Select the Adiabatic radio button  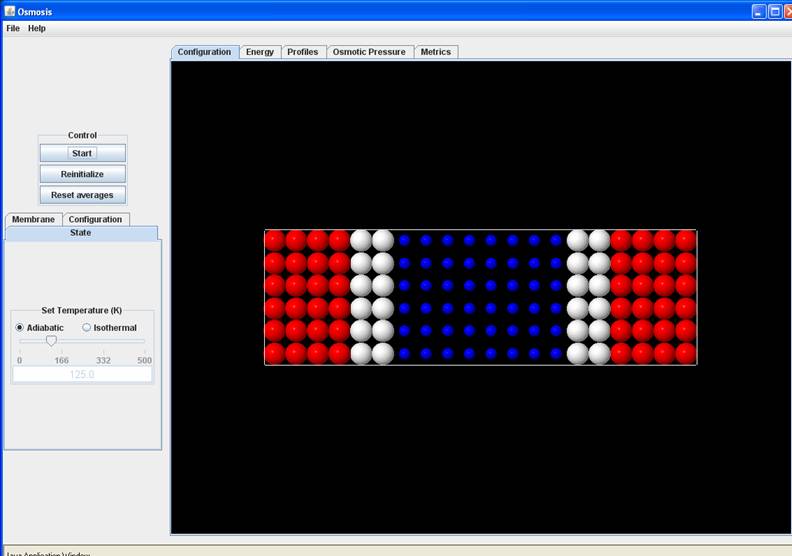(20, 328)
